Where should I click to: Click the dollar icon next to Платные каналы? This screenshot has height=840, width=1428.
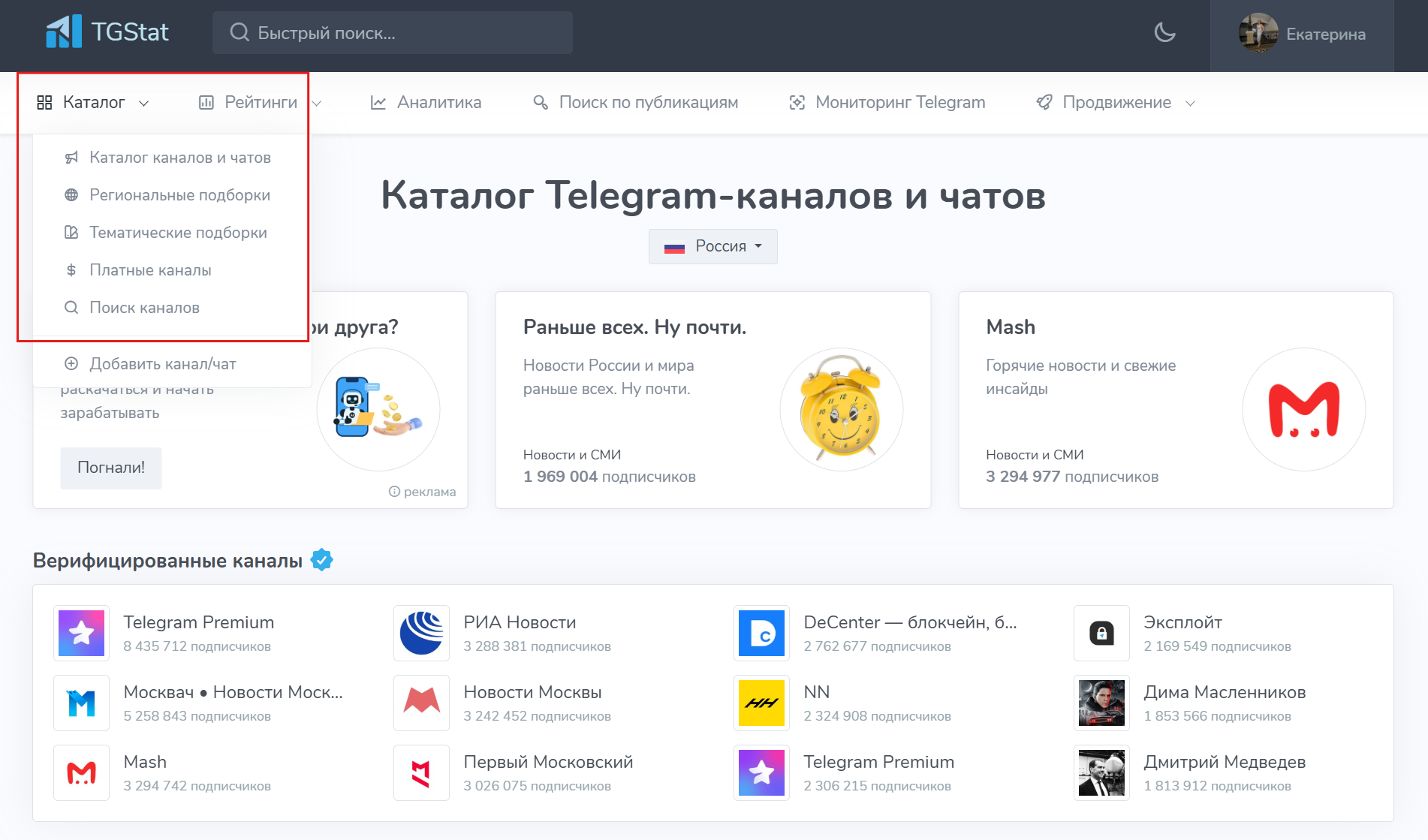point(71,269)
